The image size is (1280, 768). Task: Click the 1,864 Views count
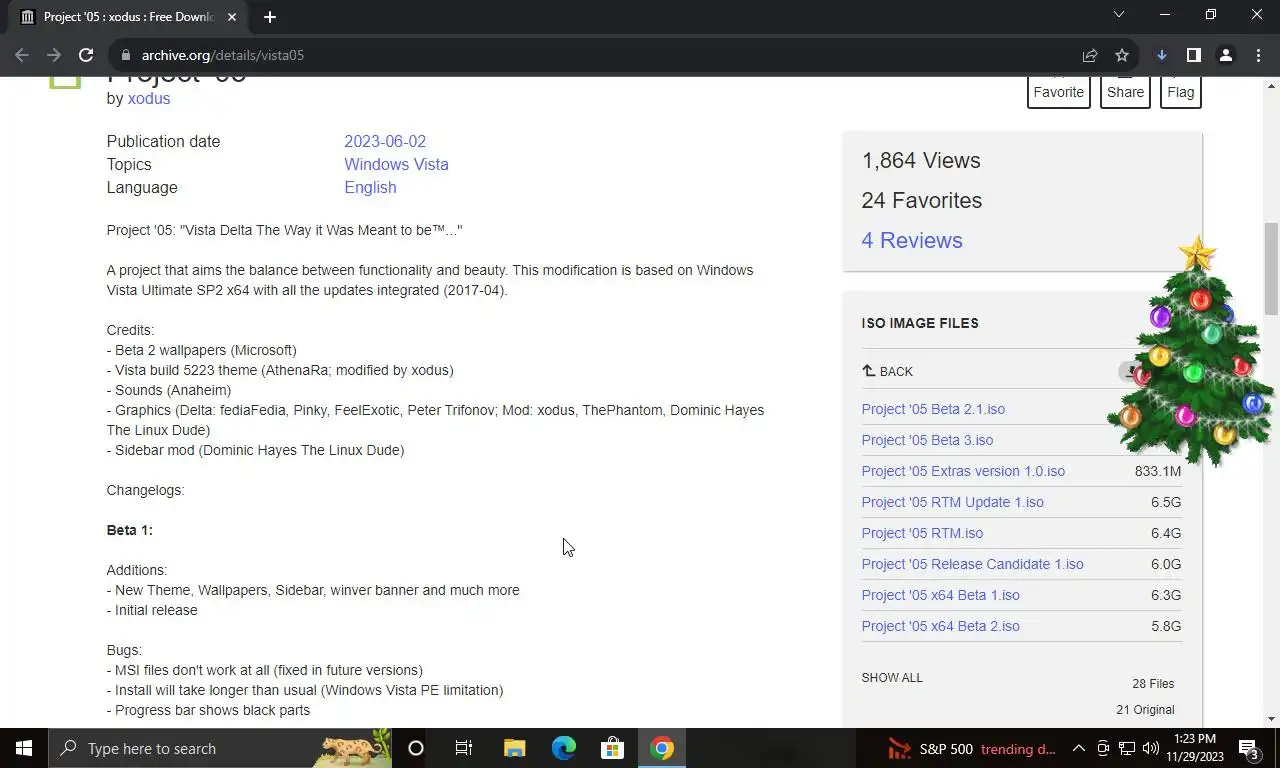pyautogui.click(x=921, y=160)
